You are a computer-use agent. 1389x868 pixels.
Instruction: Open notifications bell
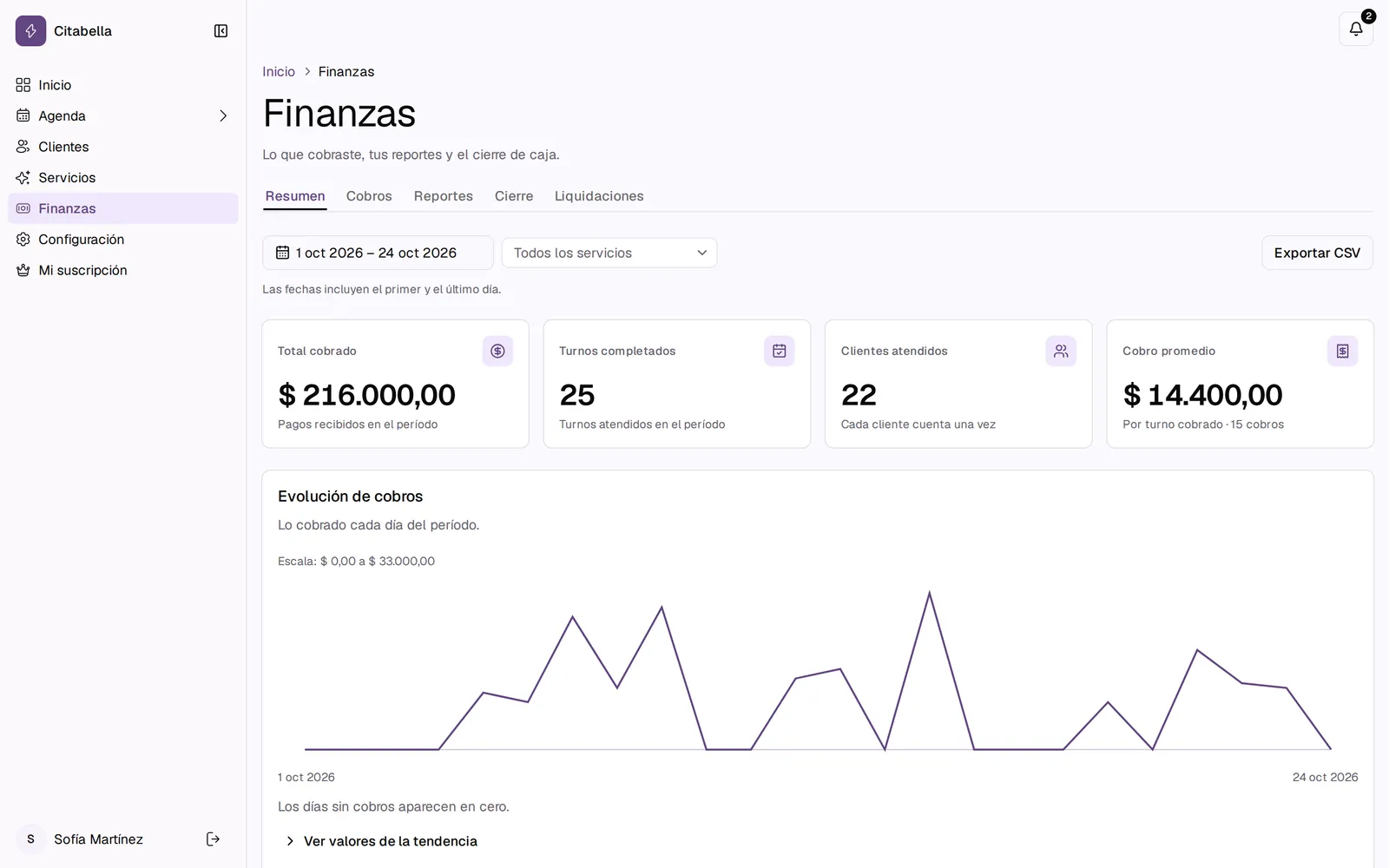1355,29
